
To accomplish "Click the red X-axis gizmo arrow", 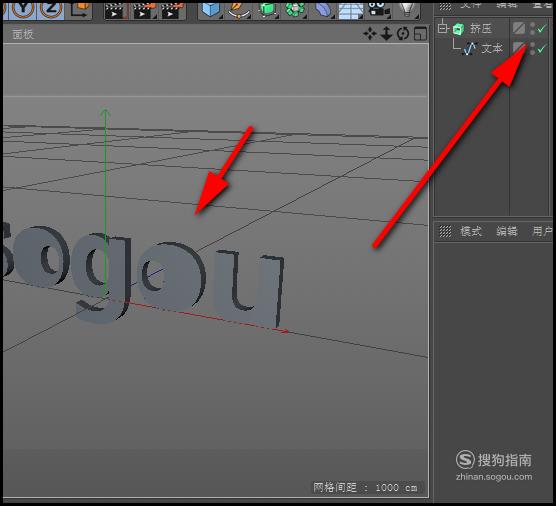I will click(284, 331).
